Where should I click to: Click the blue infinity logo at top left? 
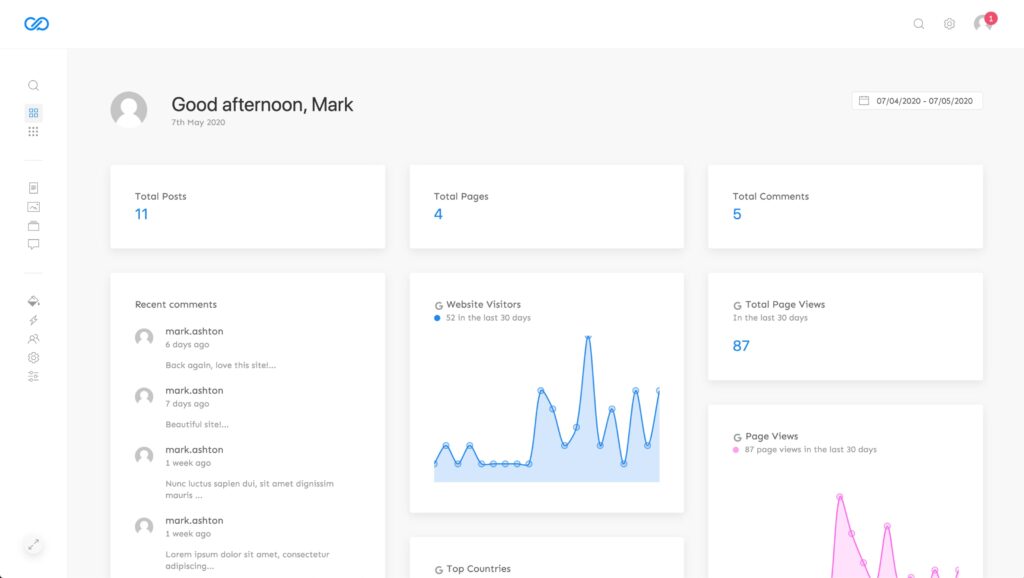coord(37,24)
